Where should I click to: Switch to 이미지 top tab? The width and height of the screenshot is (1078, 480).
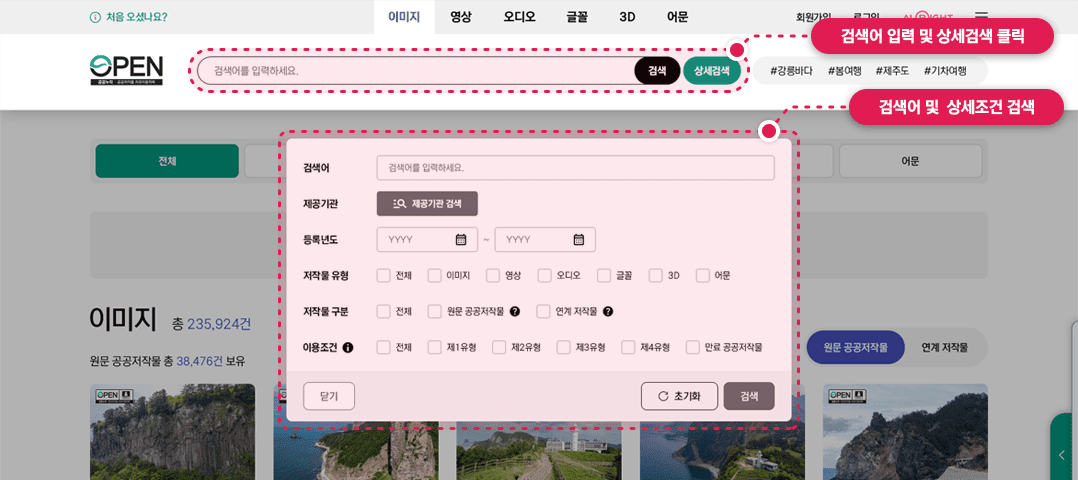[x=404, y=17]
